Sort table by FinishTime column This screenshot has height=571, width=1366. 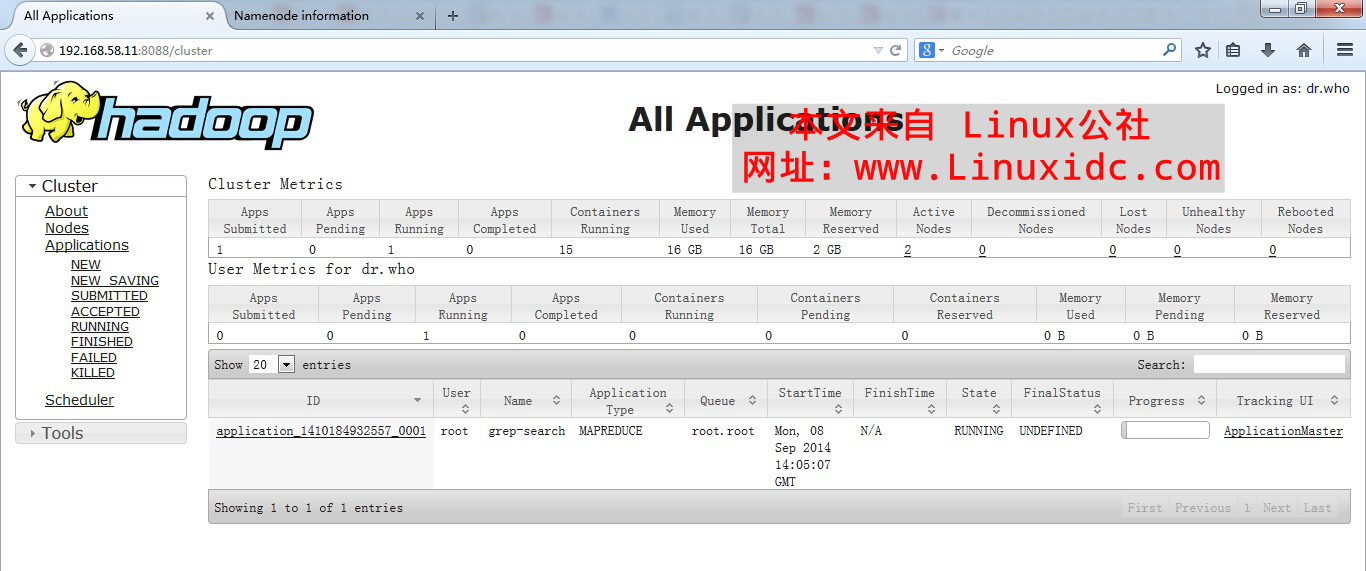coord(899,401)
